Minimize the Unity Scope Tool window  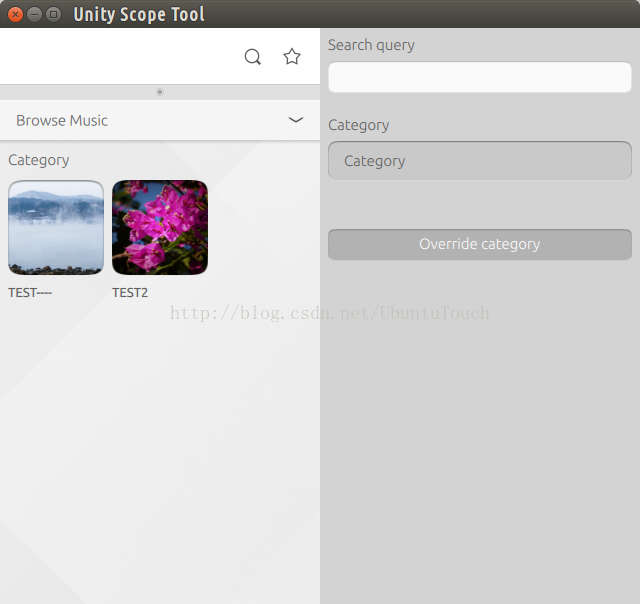pyautogui.click(x=34, y=15)
